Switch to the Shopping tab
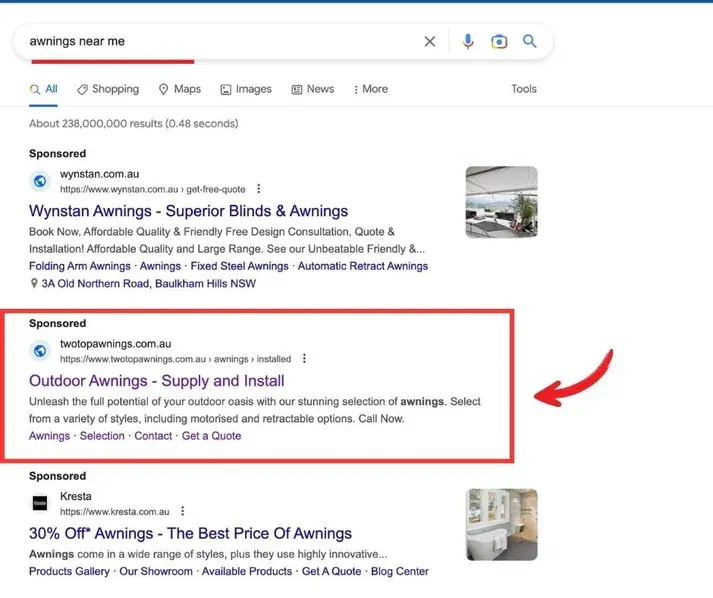Screen dimensions: 713x598 click(x=108, y=89)
